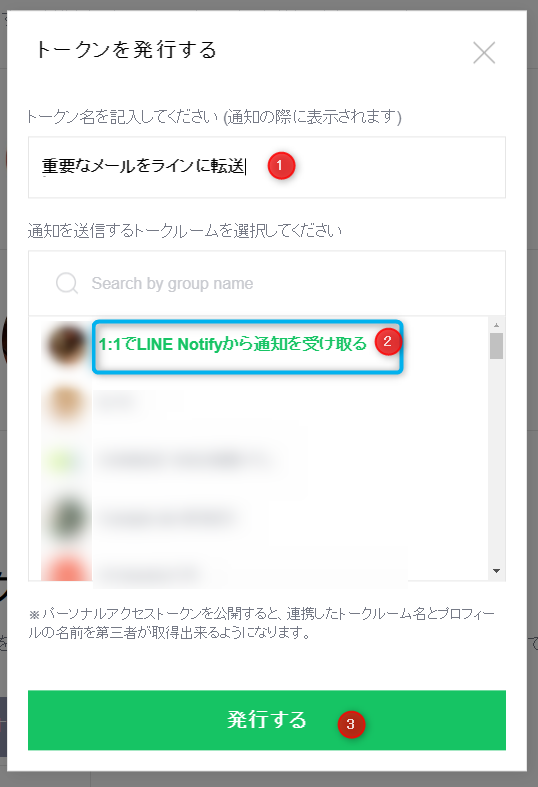This screenshot has width=538, height=787.
Task: Close the token issue dialog
Action: pos(484,53)
